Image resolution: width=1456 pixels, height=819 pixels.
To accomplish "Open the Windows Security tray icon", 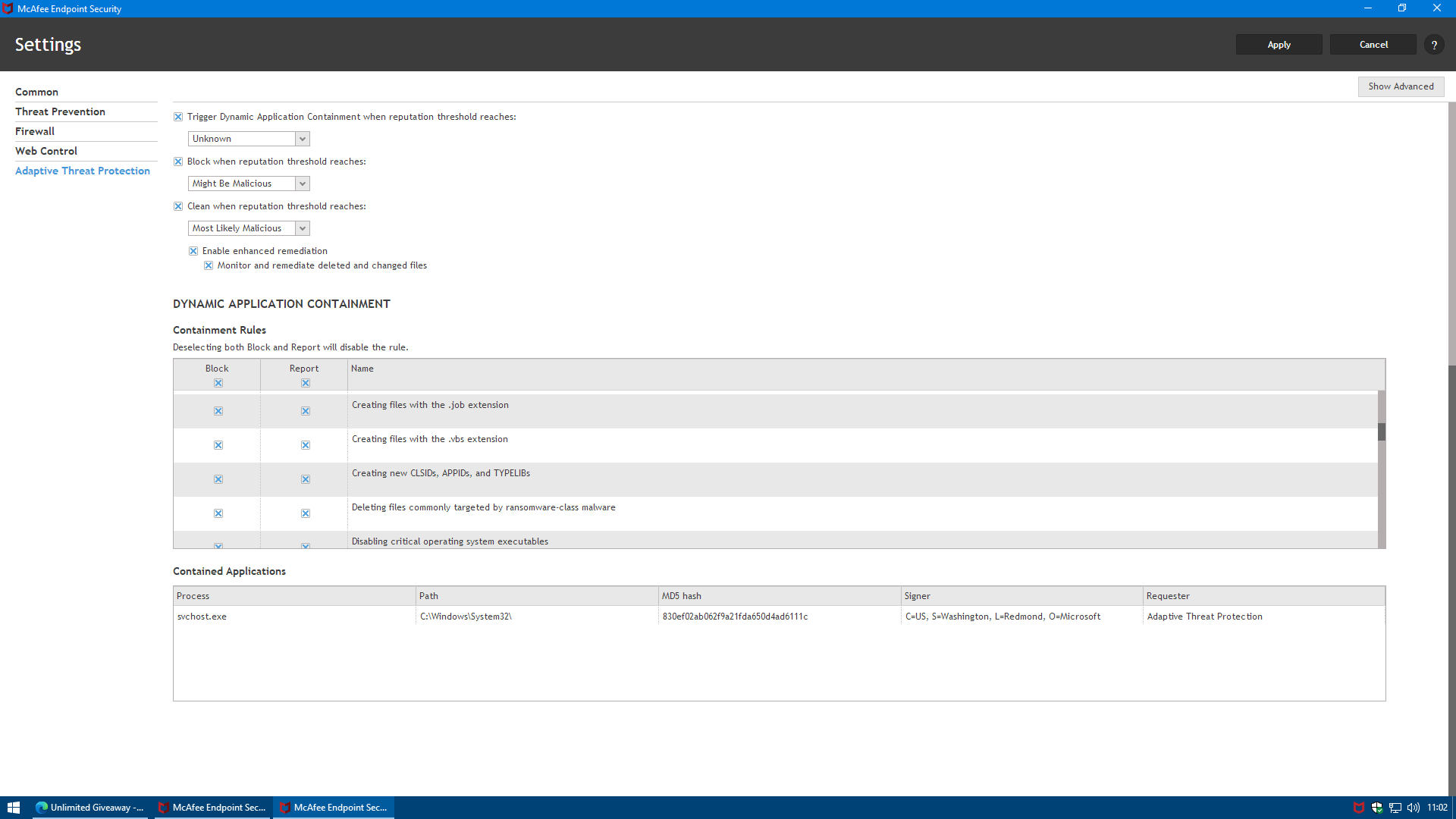I will click(x=1376, y=808).
